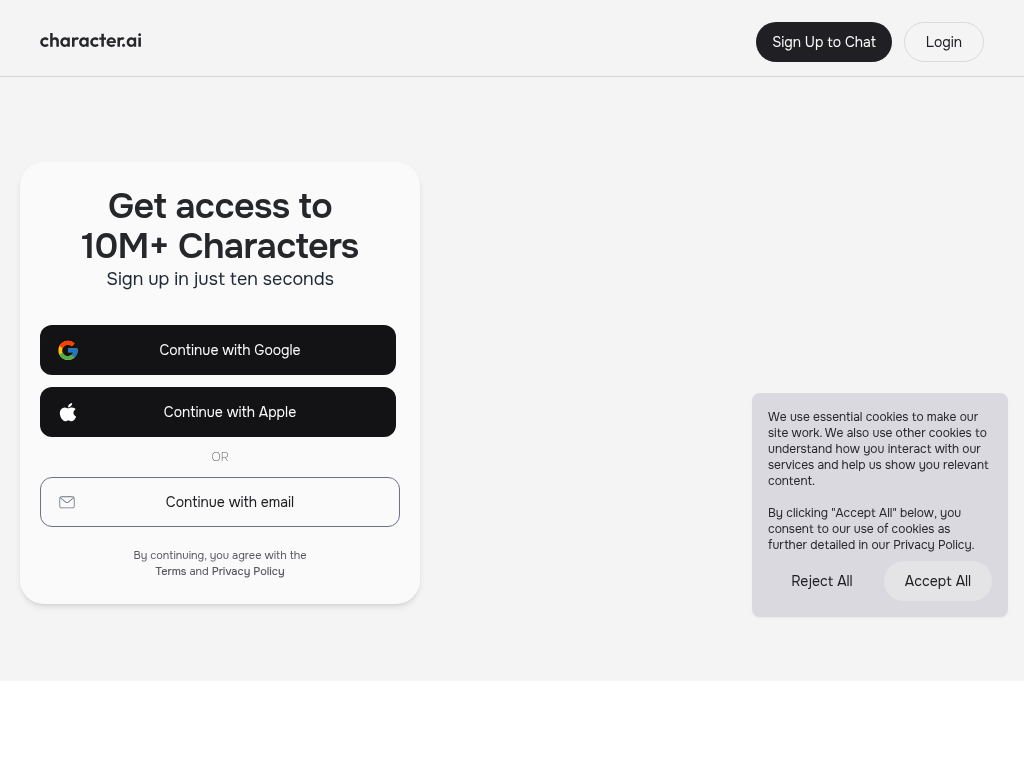The width and height of the screenshot is (1024, 768).
Task: Open Privacy Policy link below signup buttons
Action: coord(248,571)
